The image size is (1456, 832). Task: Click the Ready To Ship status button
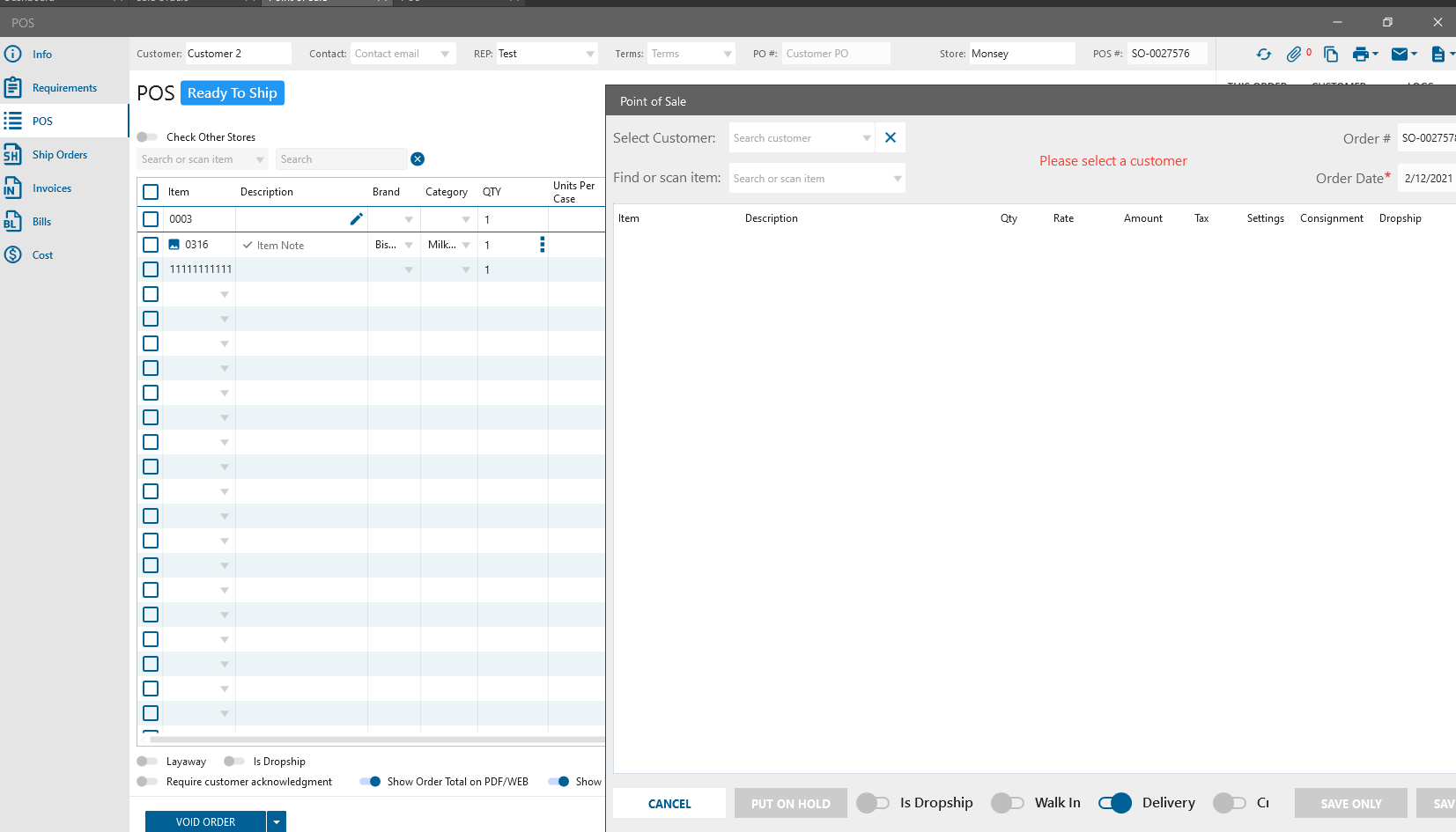[x=233, y=93]
